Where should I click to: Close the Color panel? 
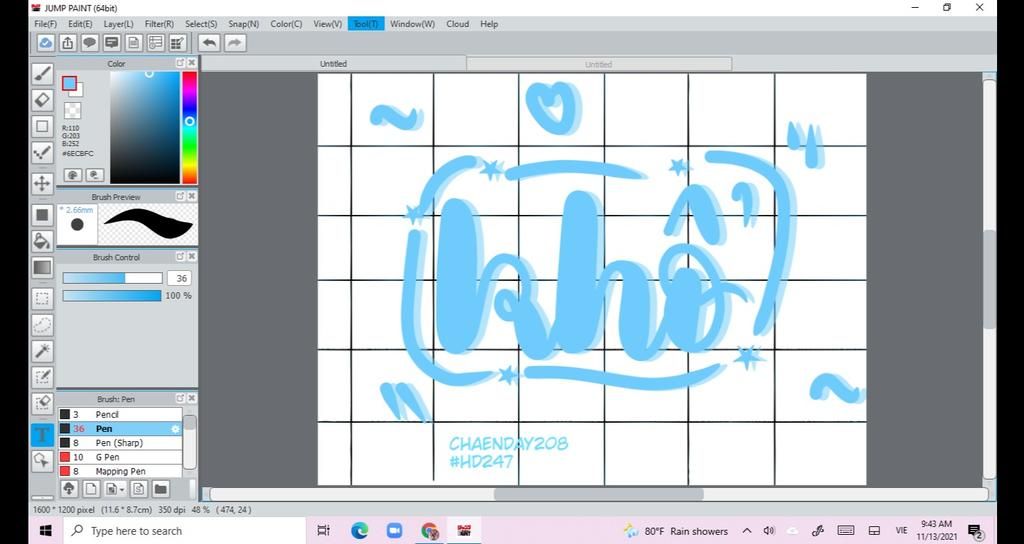click(x=191, y=63)
